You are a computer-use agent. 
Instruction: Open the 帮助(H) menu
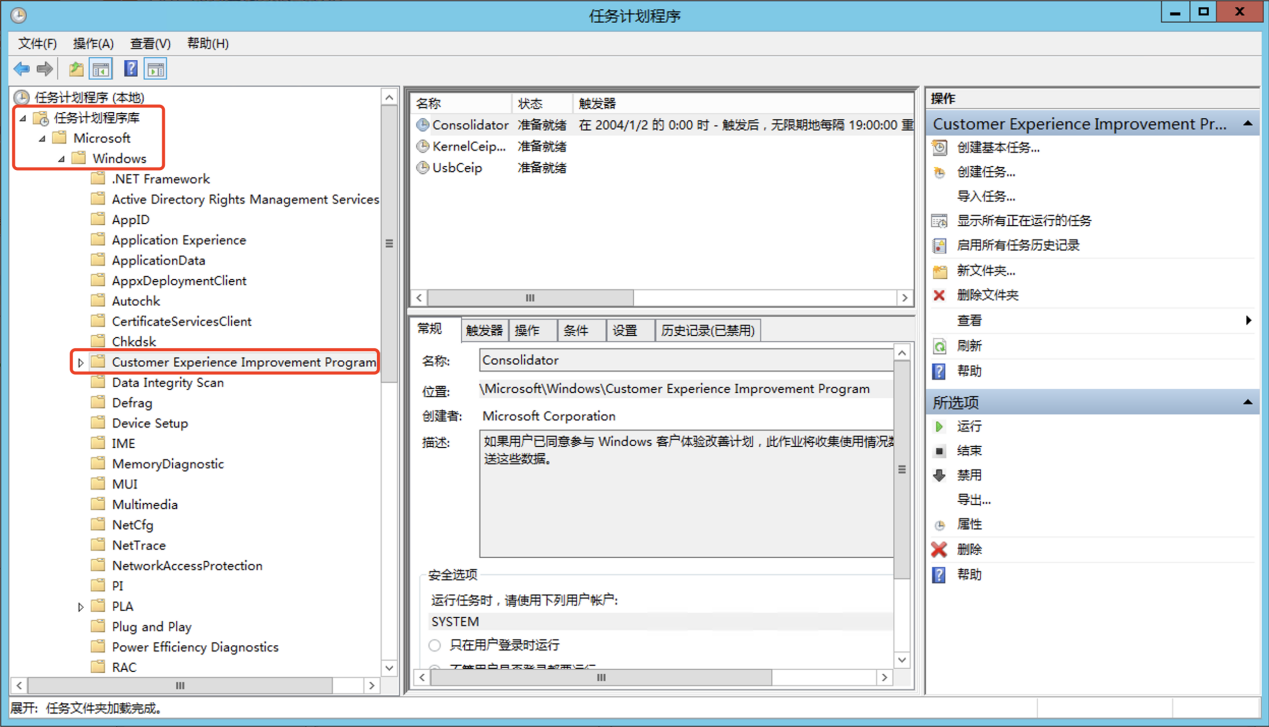208,43
